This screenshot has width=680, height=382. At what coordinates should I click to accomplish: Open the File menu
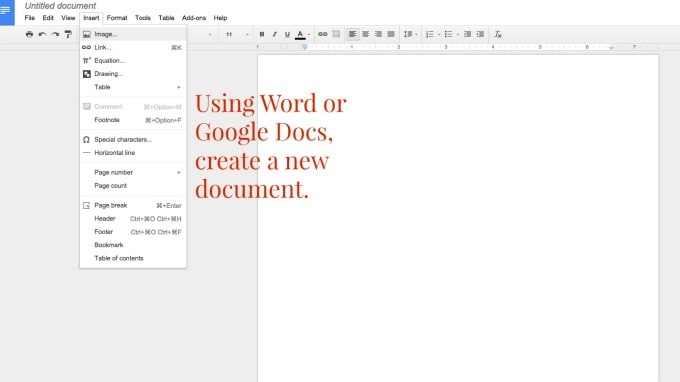coord(29,18)
